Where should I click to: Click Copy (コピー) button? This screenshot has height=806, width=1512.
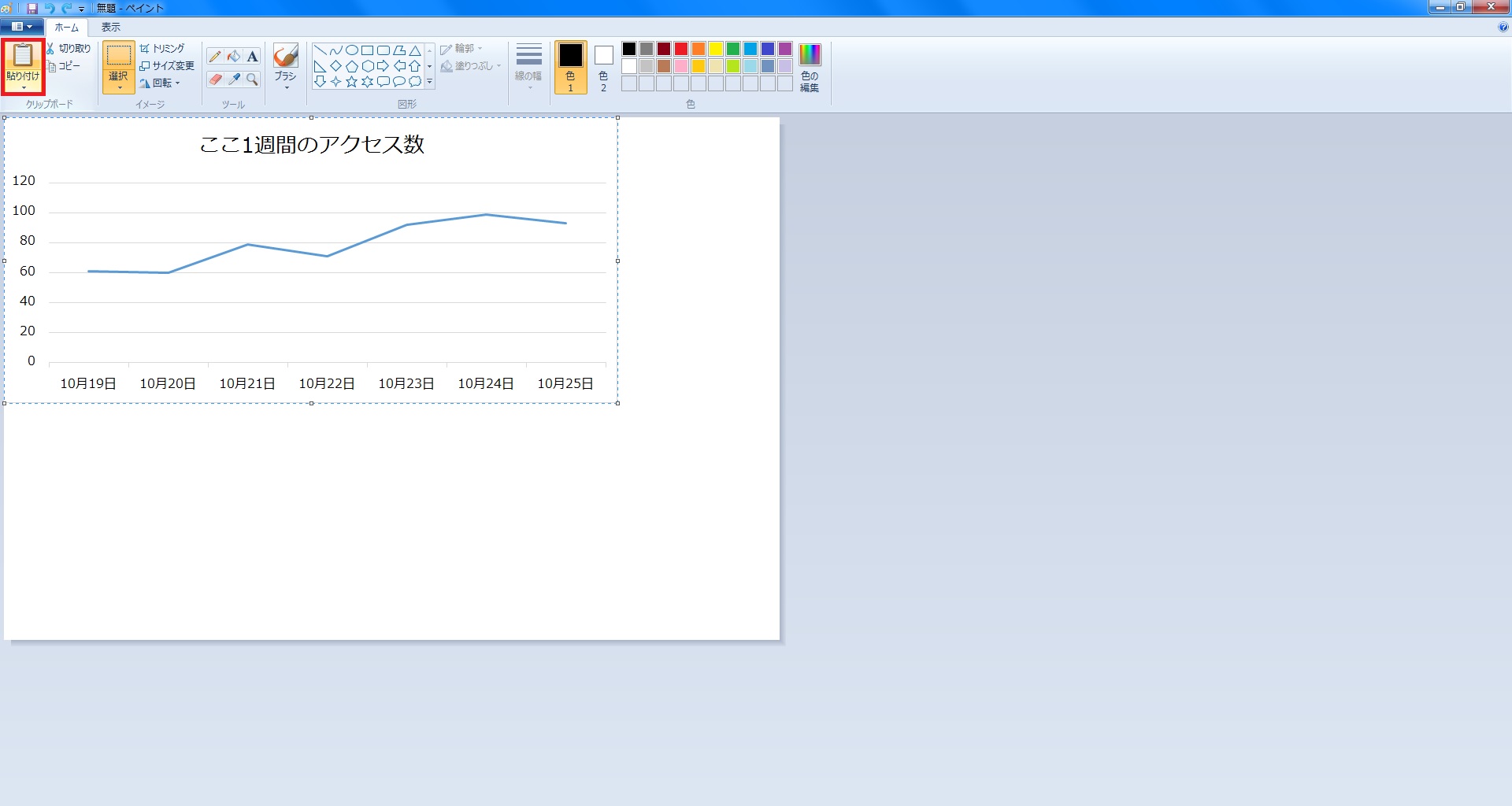tap(64, 66)
